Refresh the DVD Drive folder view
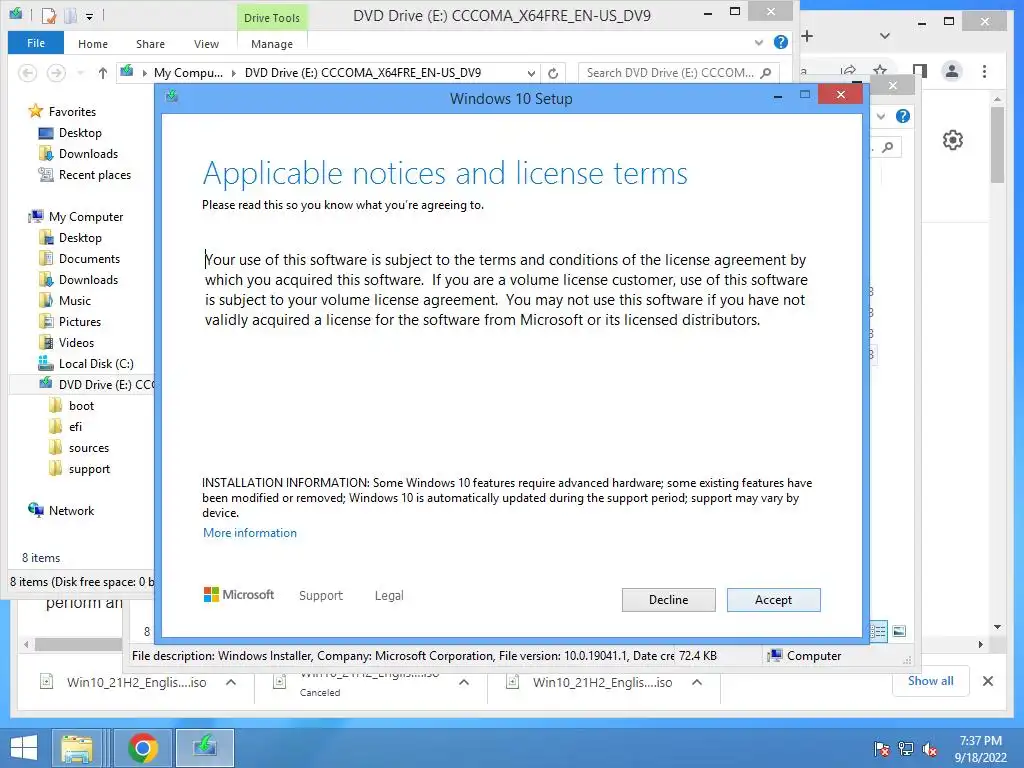Image resolution: width=1024 pixels, height=768 pixels. 553,73
